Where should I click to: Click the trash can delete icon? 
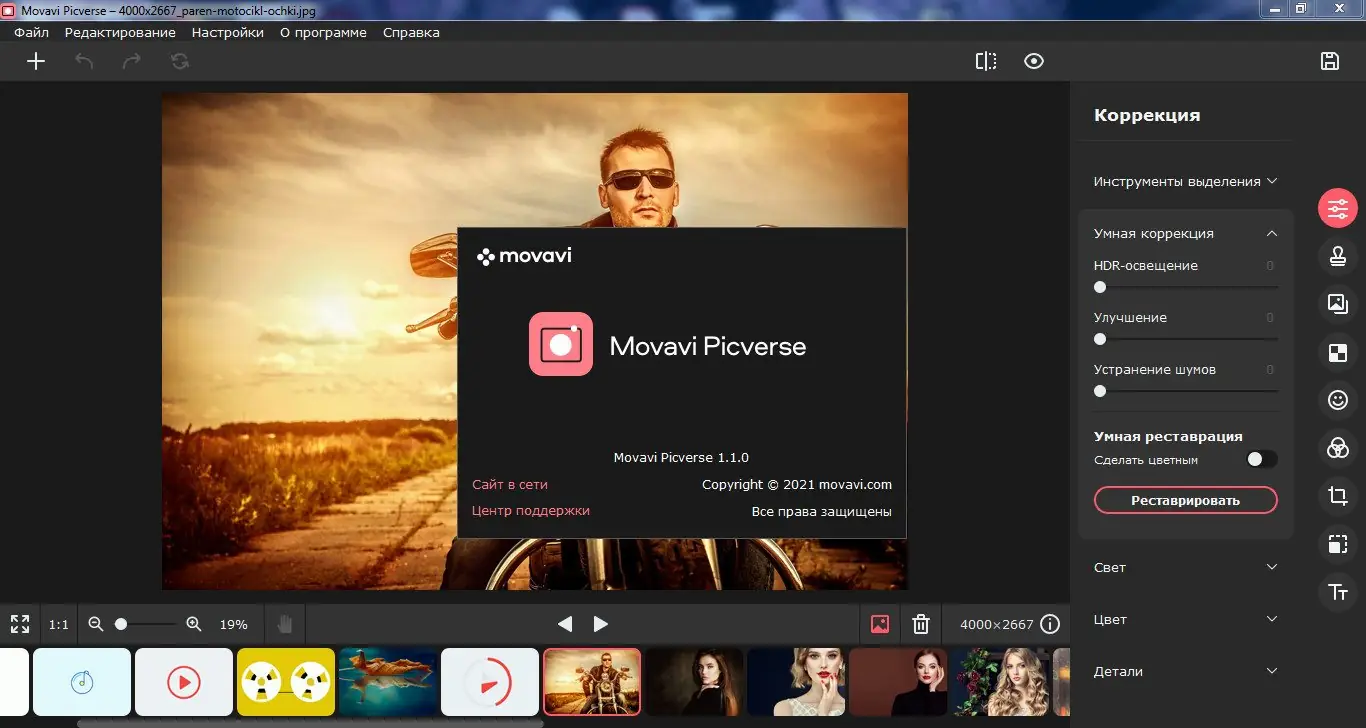point(921,624)
